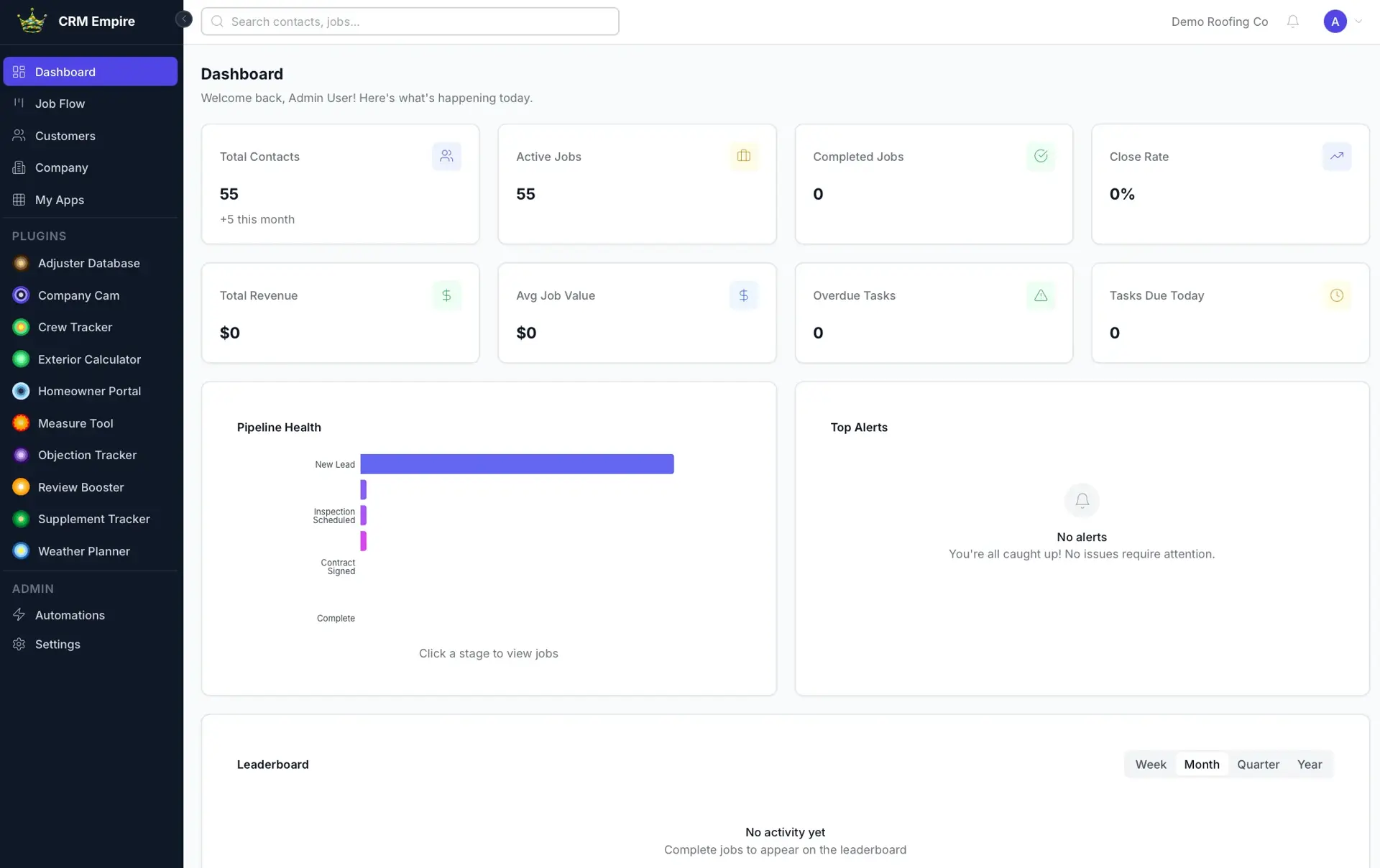Click the Total Contacts value 55

(229, 194)
